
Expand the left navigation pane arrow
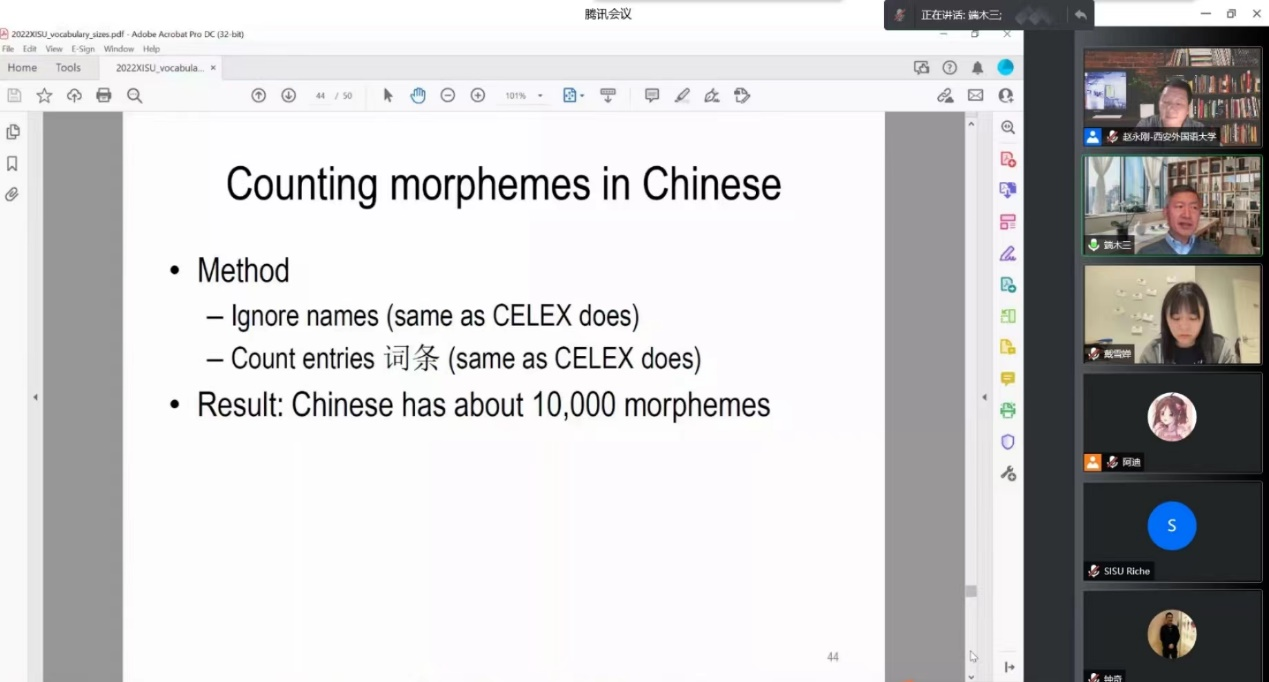click(x=35, y=397)
